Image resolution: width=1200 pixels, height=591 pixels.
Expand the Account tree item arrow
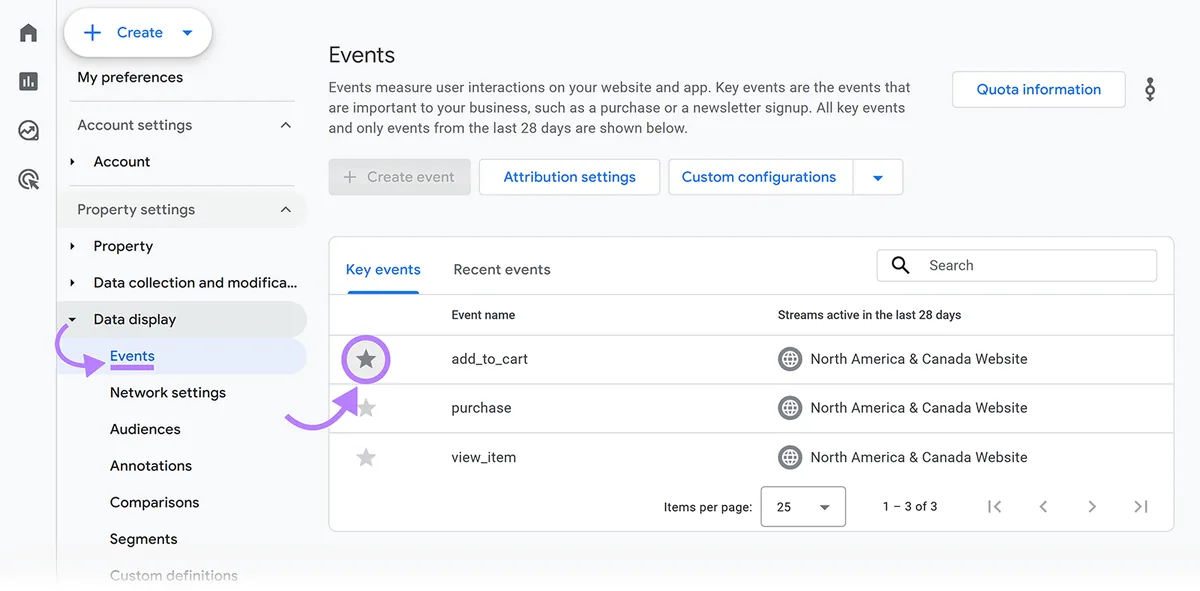click(x=72, y=162)
